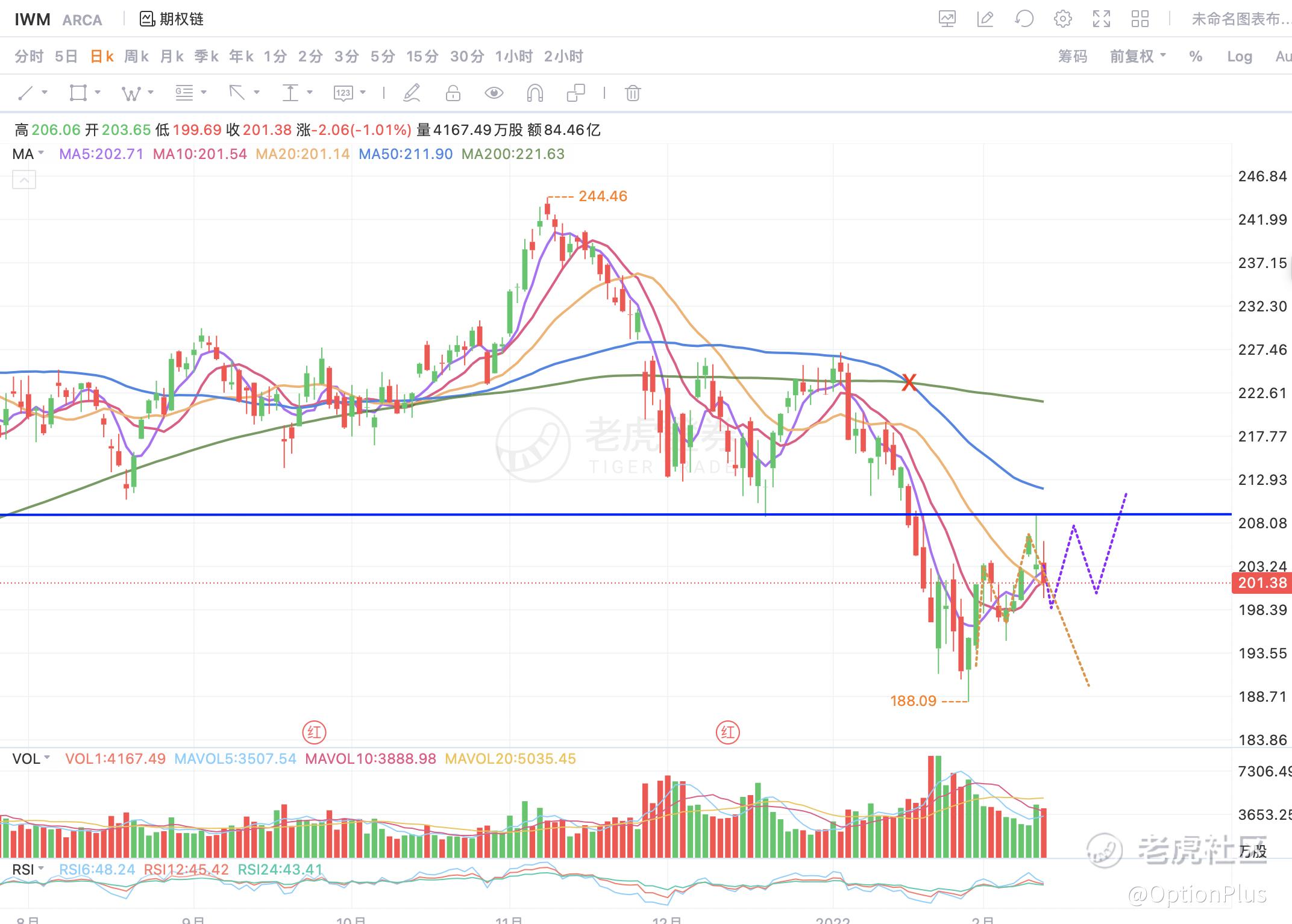This screenshot has width=1292, height=924.
Task: Click the 筹码 chips distribution button
Action: click(x=1073, y=57)
